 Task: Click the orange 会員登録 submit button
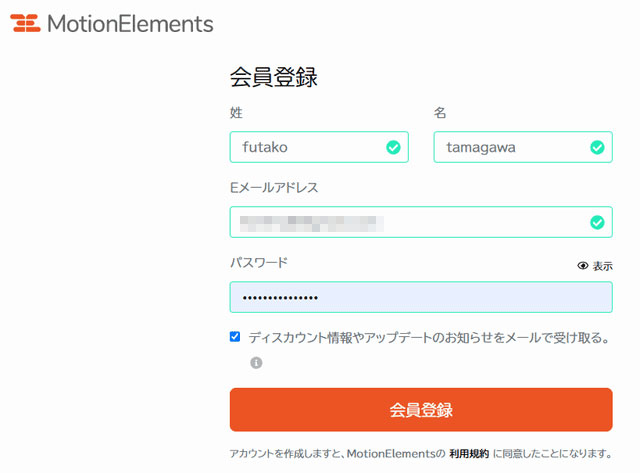pos(421,409)
